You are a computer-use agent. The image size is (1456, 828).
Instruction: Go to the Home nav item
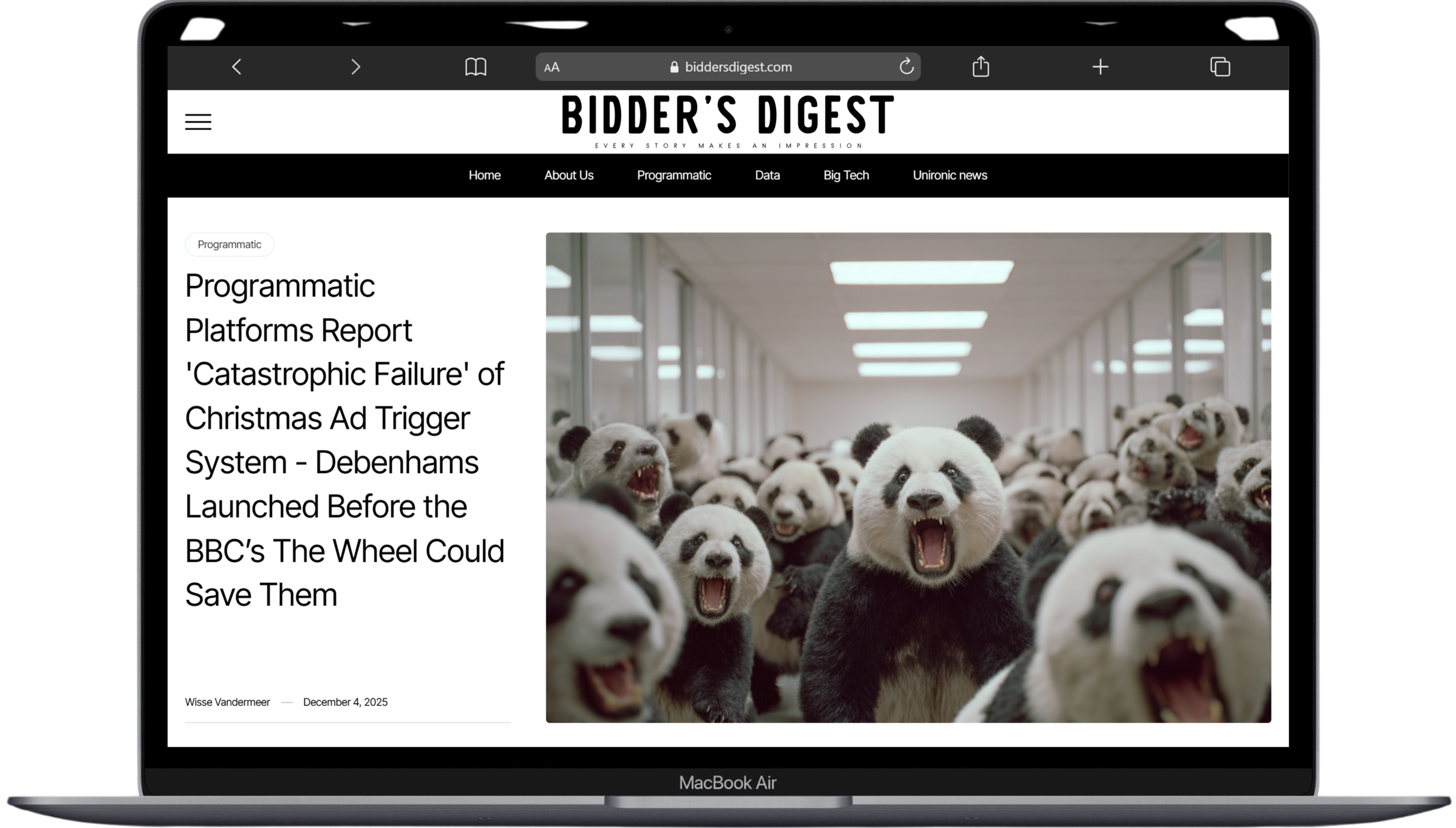click(x=484, y=175)
